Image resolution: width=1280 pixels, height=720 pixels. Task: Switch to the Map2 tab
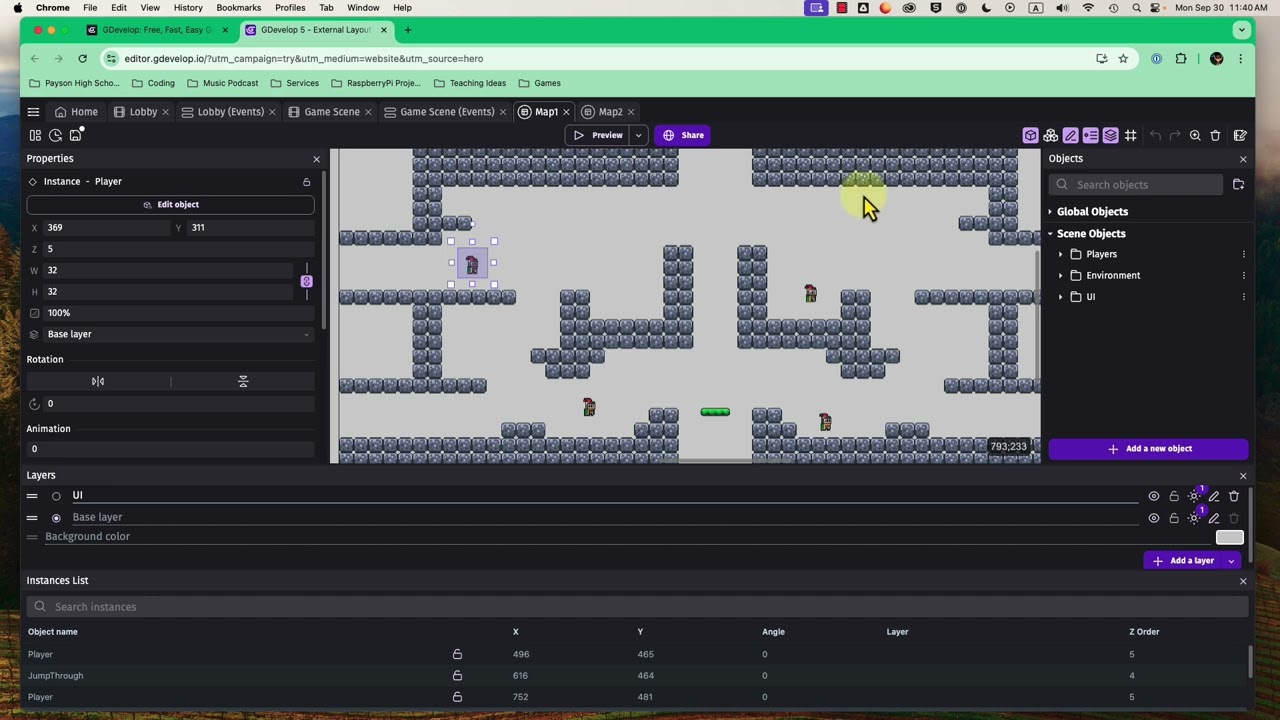pos(610,112)
